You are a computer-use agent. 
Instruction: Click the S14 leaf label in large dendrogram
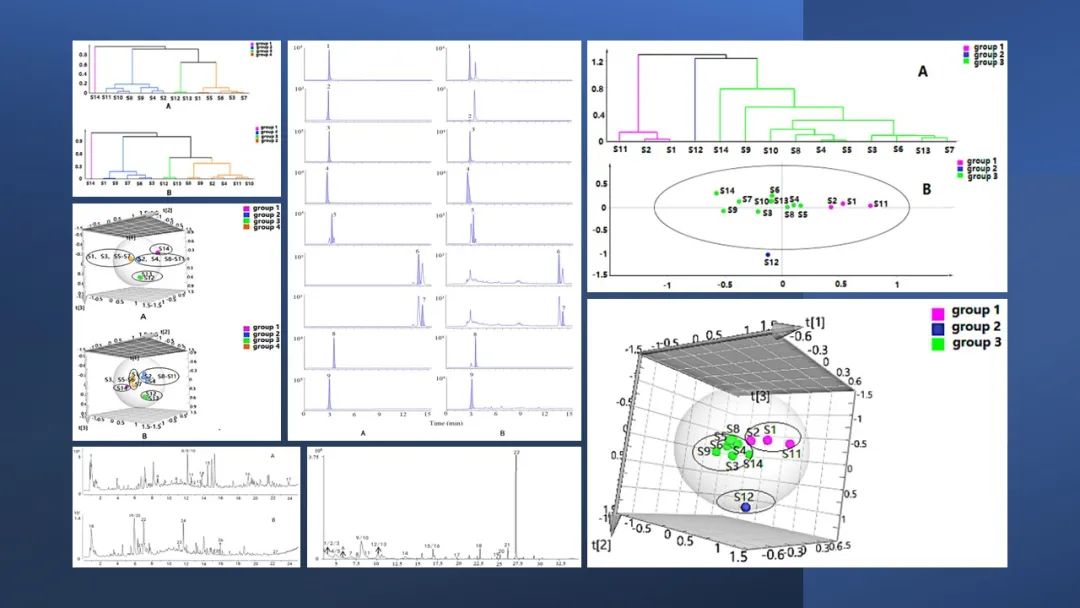720,148
